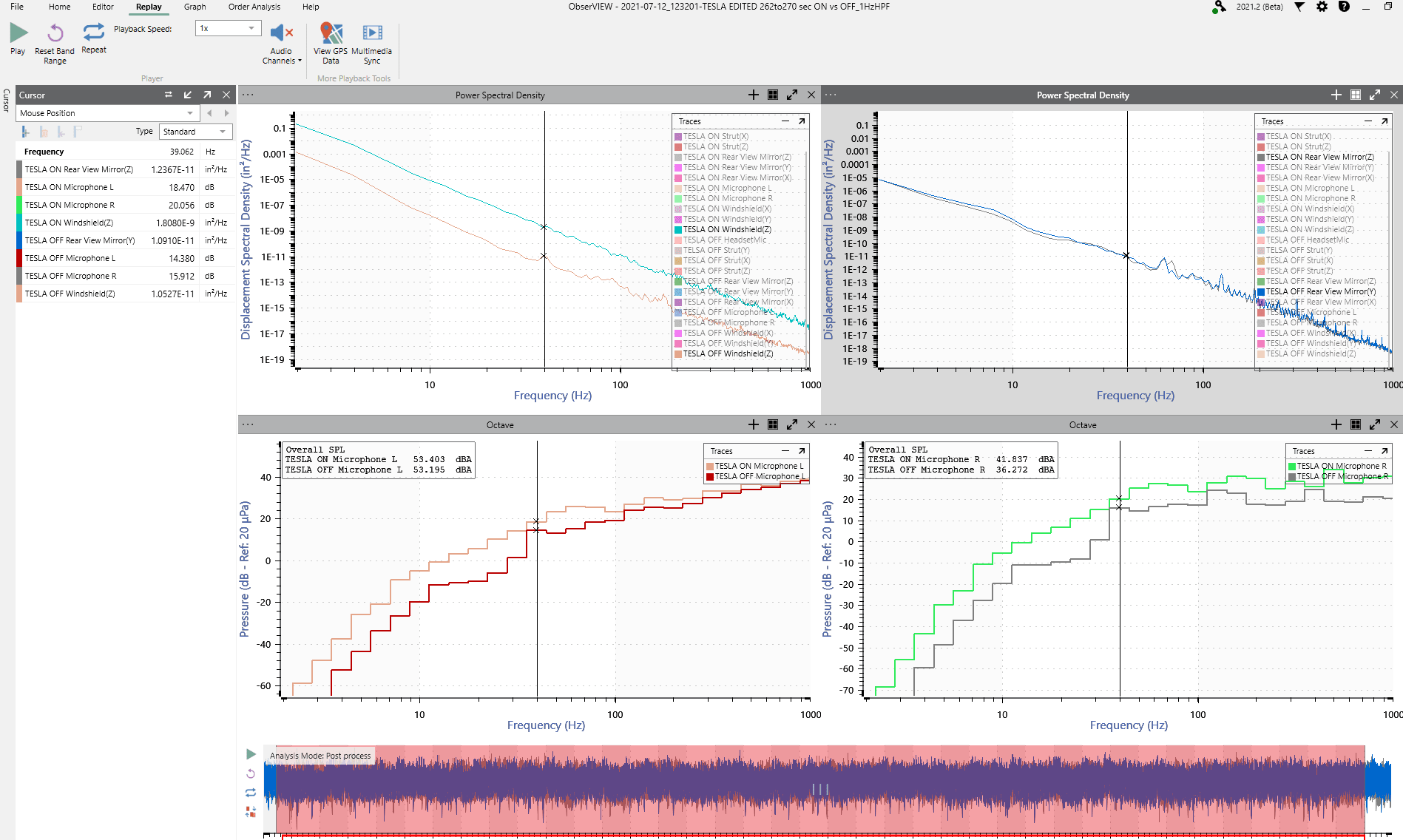Click the cursor flag icon in the Cursor panel
This screenshot has height=840, width=1403.
(x=77, y=132)
